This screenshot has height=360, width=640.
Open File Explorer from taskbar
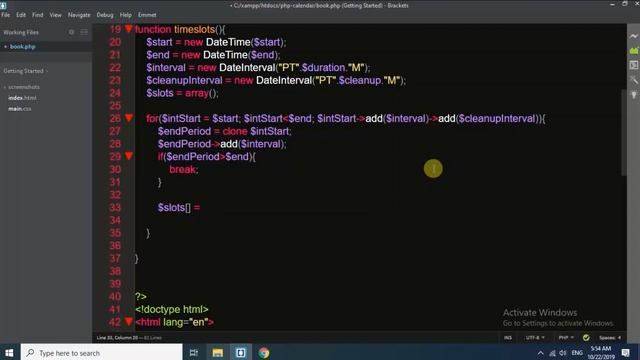218,353
